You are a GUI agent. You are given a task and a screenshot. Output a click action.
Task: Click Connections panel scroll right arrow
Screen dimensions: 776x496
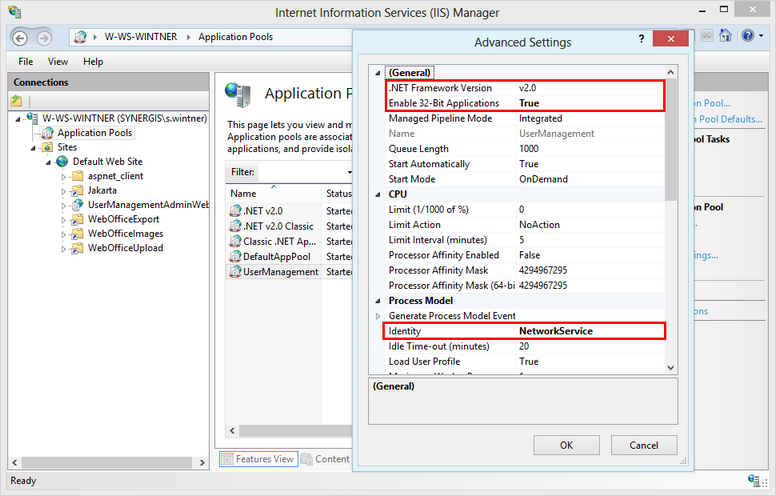202,462
